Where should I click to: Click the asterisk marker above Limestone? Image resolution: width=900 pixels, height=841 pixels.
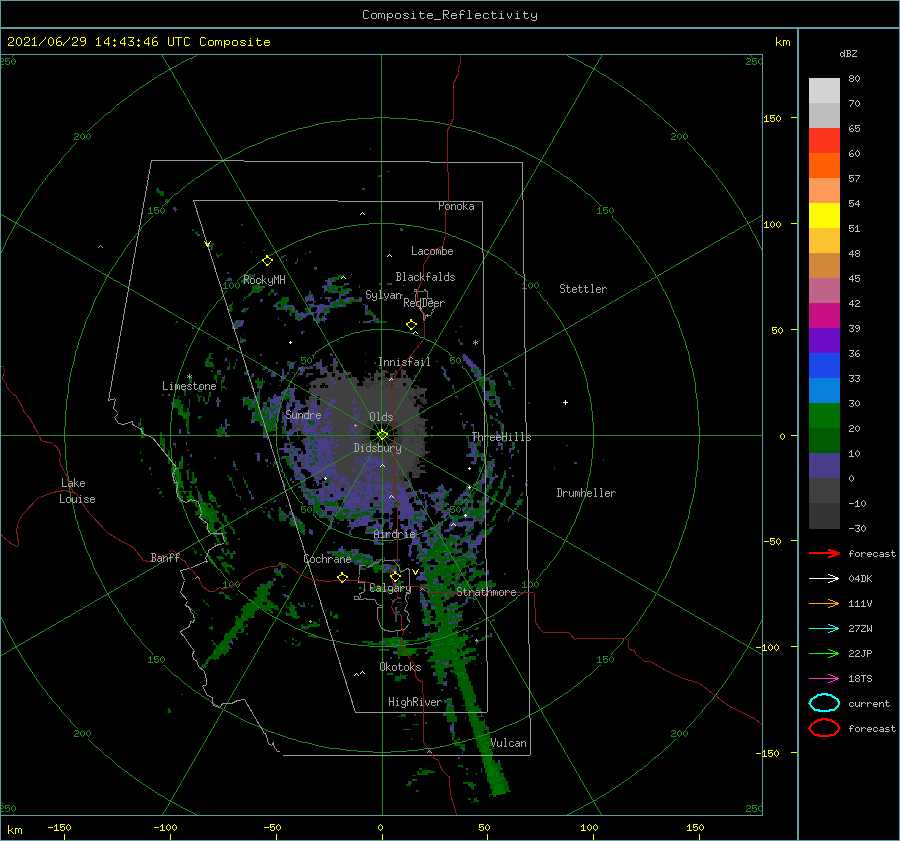(189, 377)
